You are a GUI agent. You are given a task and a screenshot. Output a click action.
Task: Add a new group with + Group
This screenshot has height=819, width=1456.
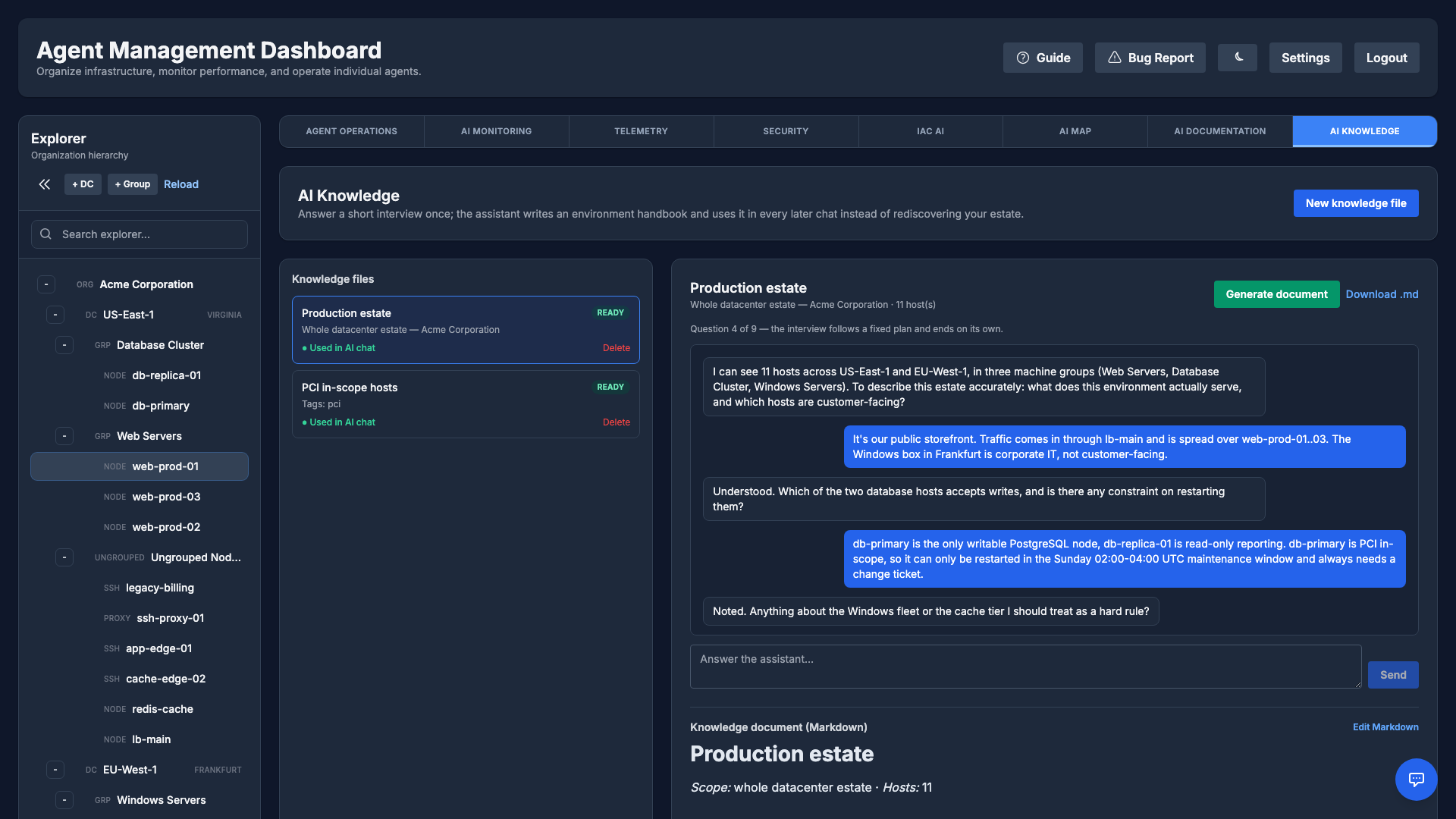coord(133,184)
